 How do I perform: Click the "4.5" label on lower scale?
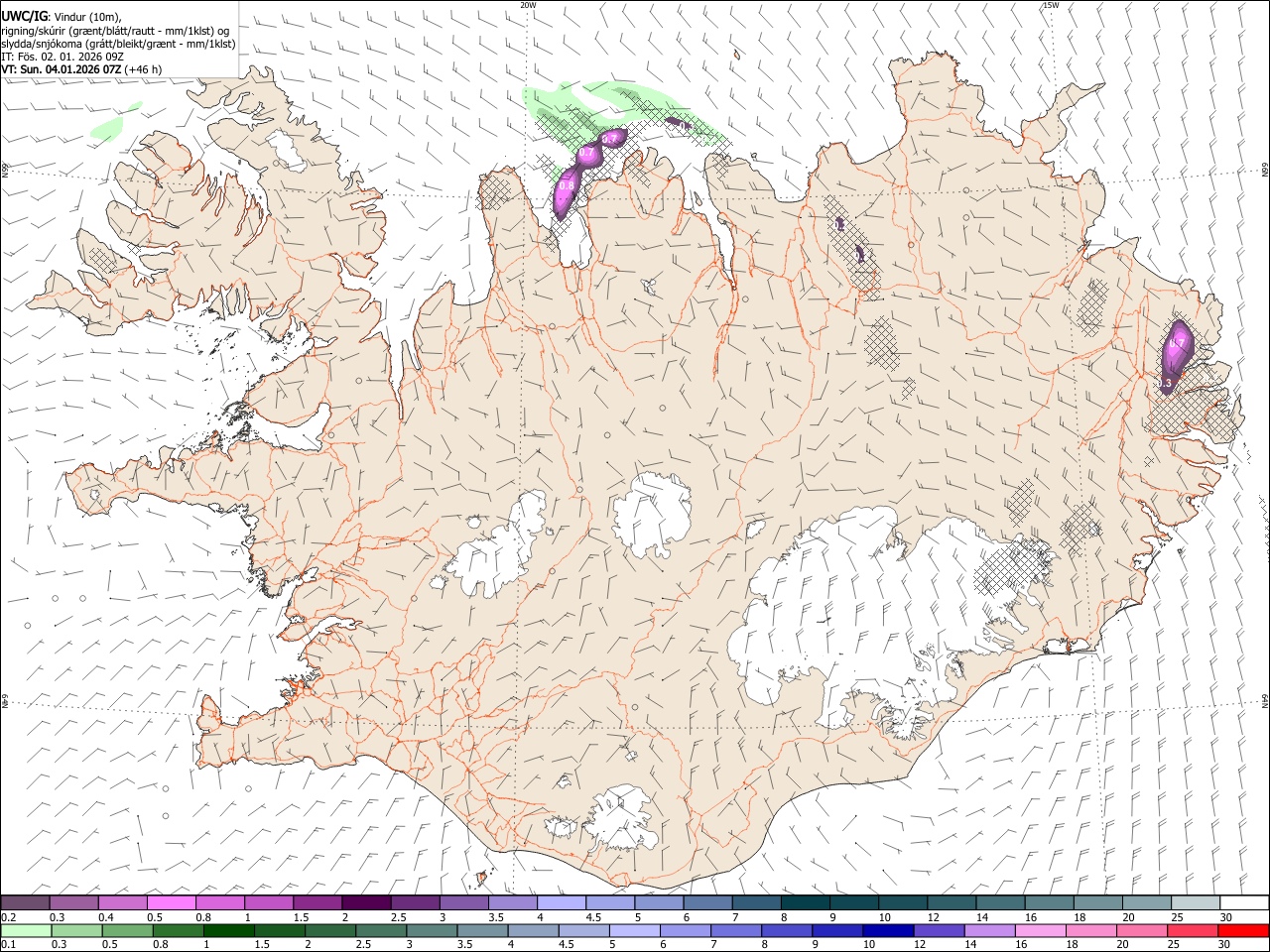[x=566, y=944]
